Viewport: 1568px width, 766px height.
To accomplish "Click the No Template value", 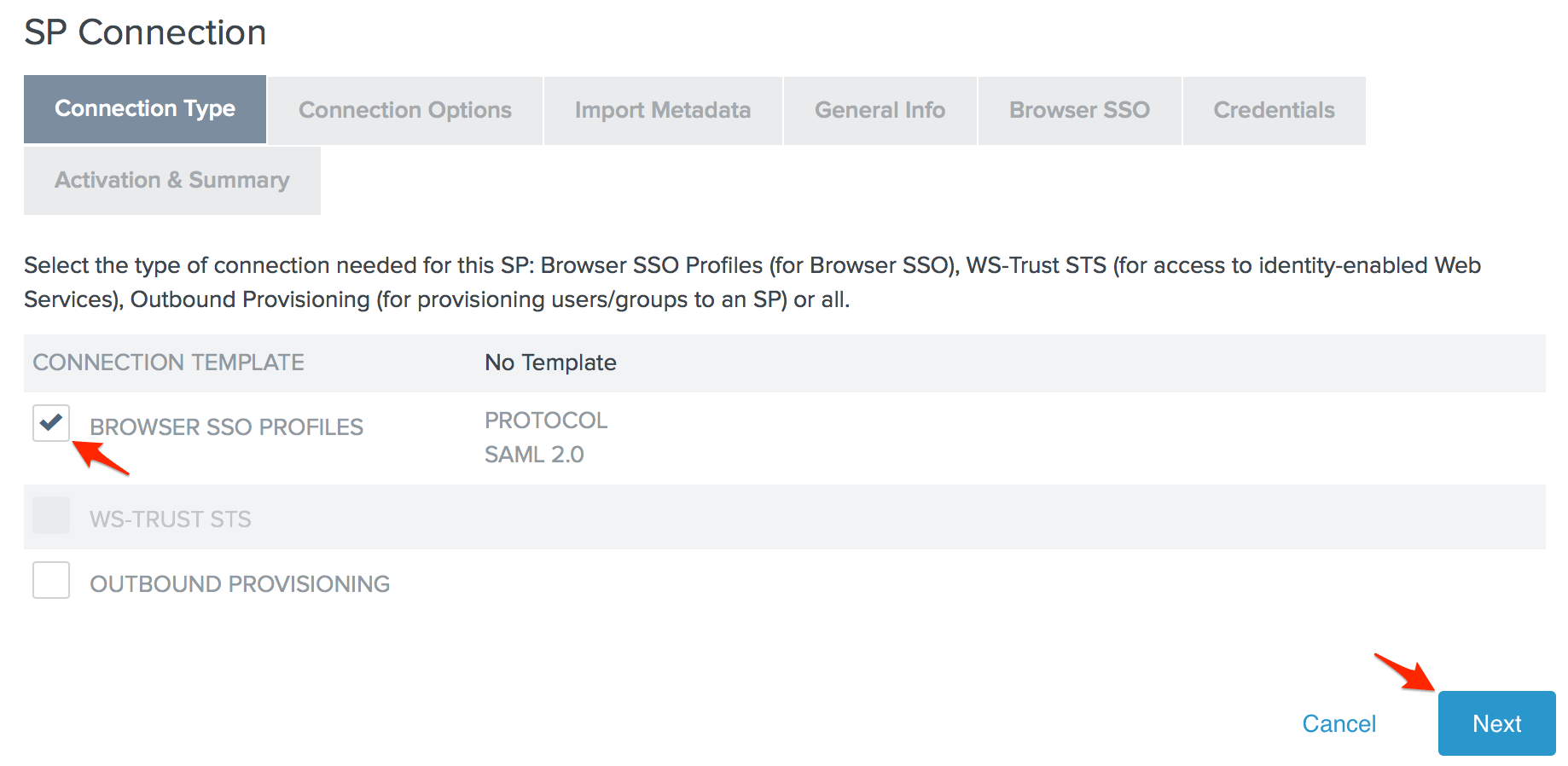I will tap(550, 363).
